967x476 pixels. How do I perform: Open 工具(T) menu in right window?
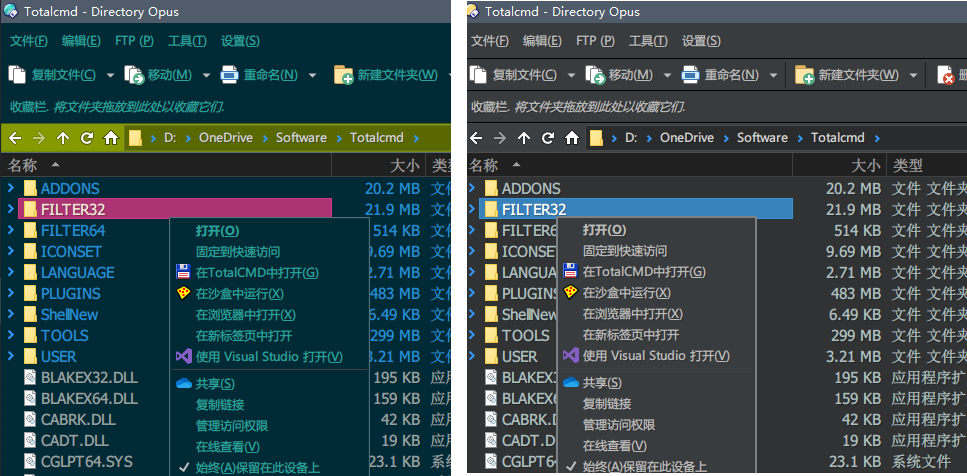pos(648,41)
